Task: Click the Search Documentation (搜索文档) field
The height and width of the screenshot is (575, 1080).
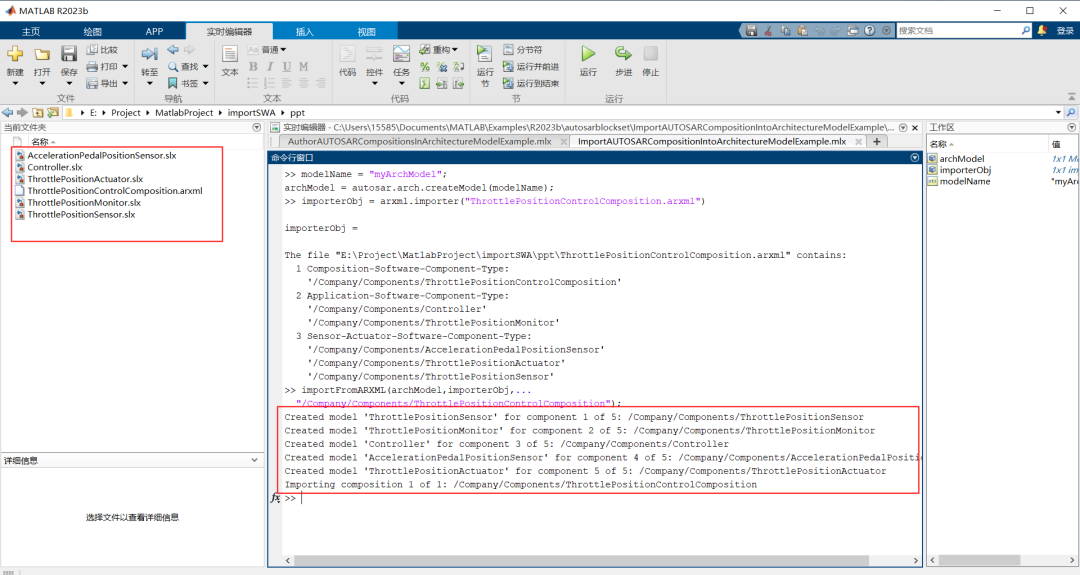Action: click(x=960, y=31)
